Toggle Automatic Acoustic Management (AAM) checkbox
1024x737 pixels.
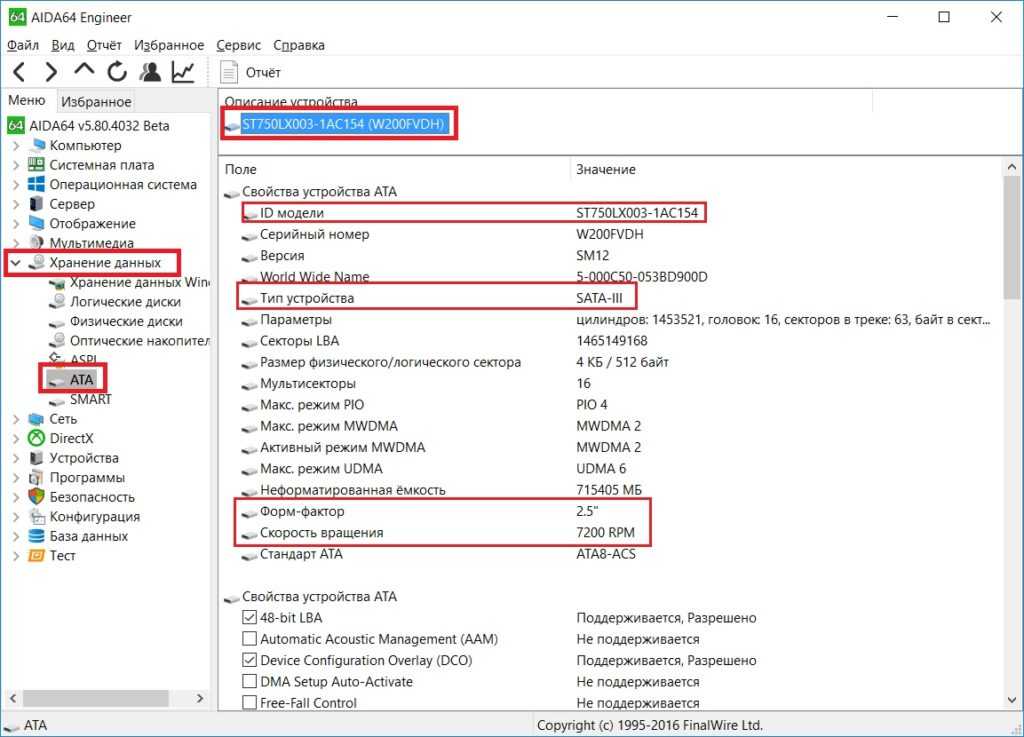tap(249, 638)
